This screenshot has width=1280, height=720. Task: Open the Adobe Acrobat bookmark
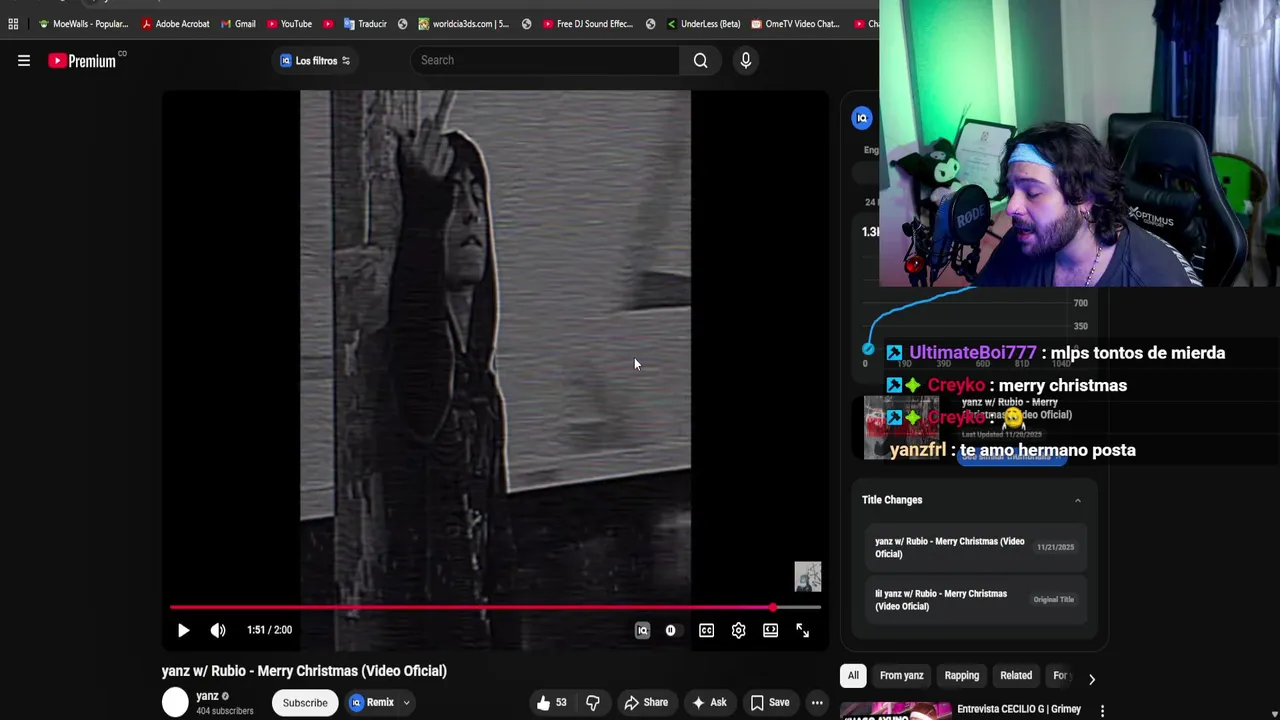click(175, 24)
